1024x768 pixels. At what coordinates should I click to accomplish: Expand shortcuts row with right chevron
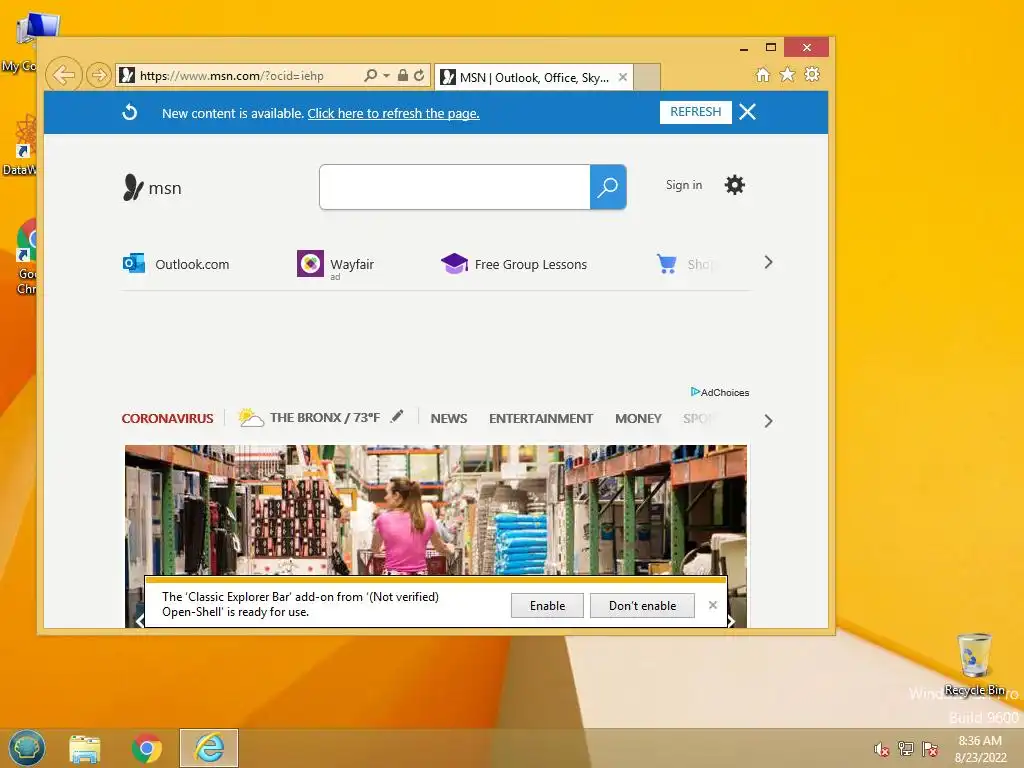[x=768, y=263]
